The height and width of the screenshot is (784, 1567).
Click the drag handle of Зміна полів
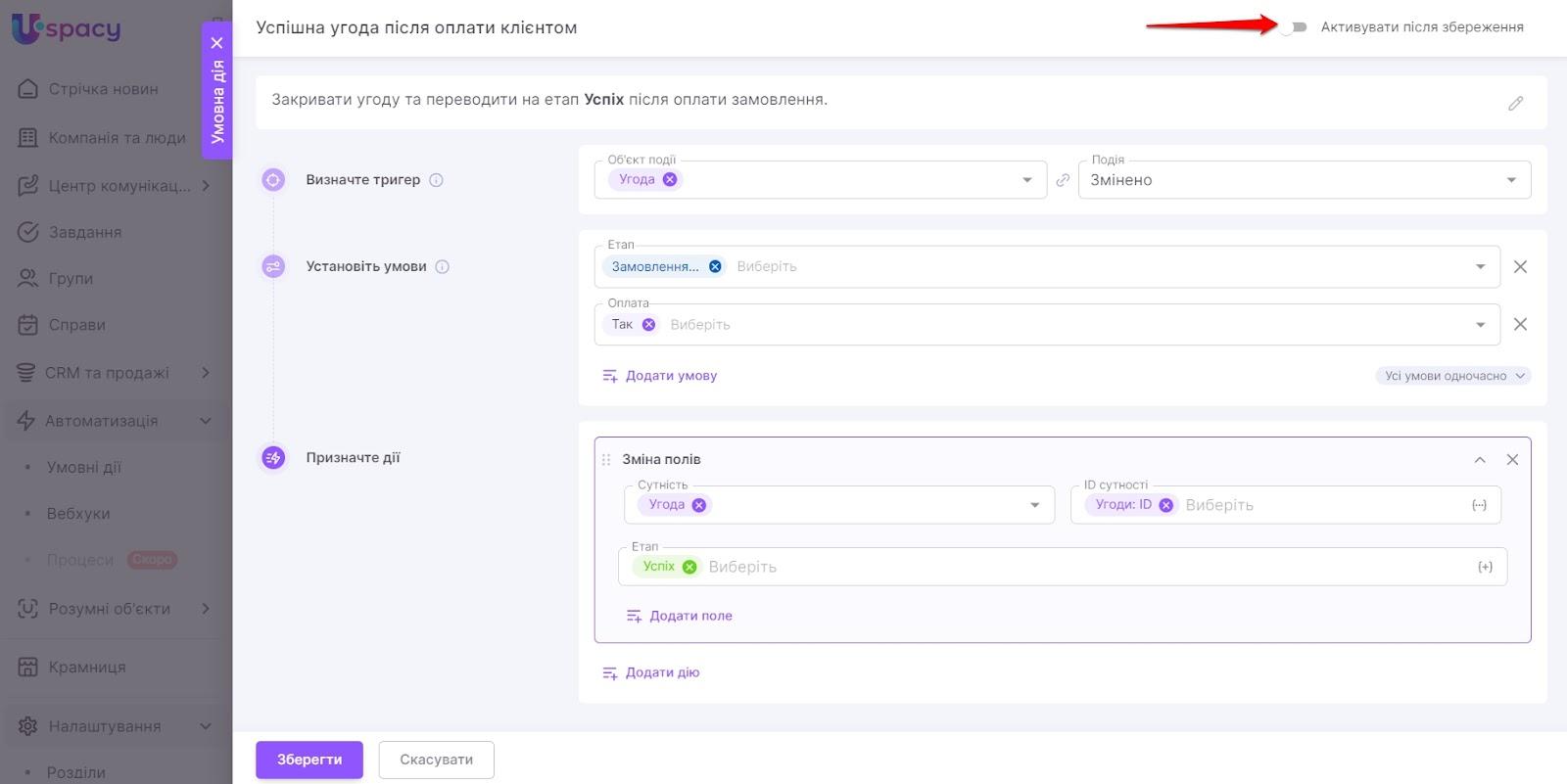606,459
